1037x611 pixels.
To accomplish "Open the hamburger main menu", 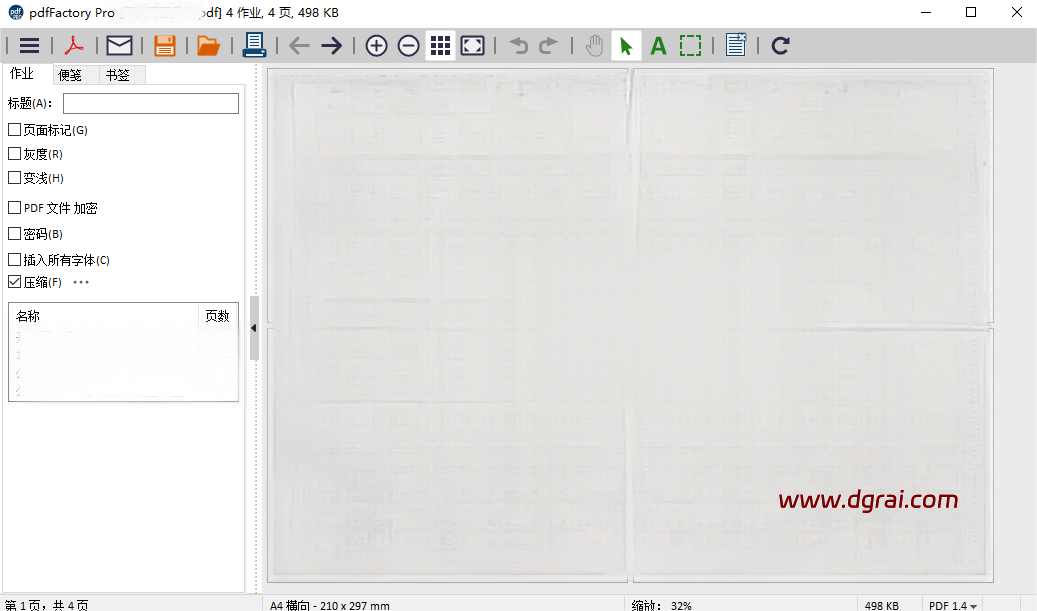I will pos(29,46).
